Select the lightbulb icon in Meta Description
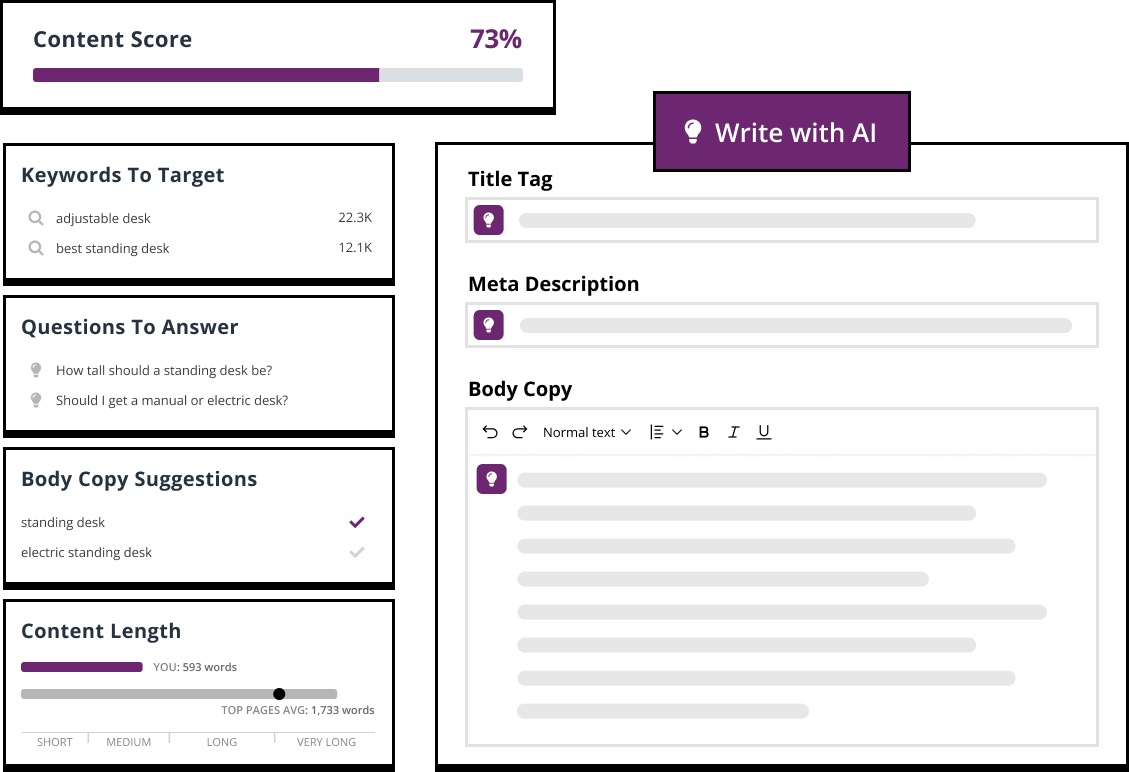This screenshot has height=772, width=1129. point(488,324)
